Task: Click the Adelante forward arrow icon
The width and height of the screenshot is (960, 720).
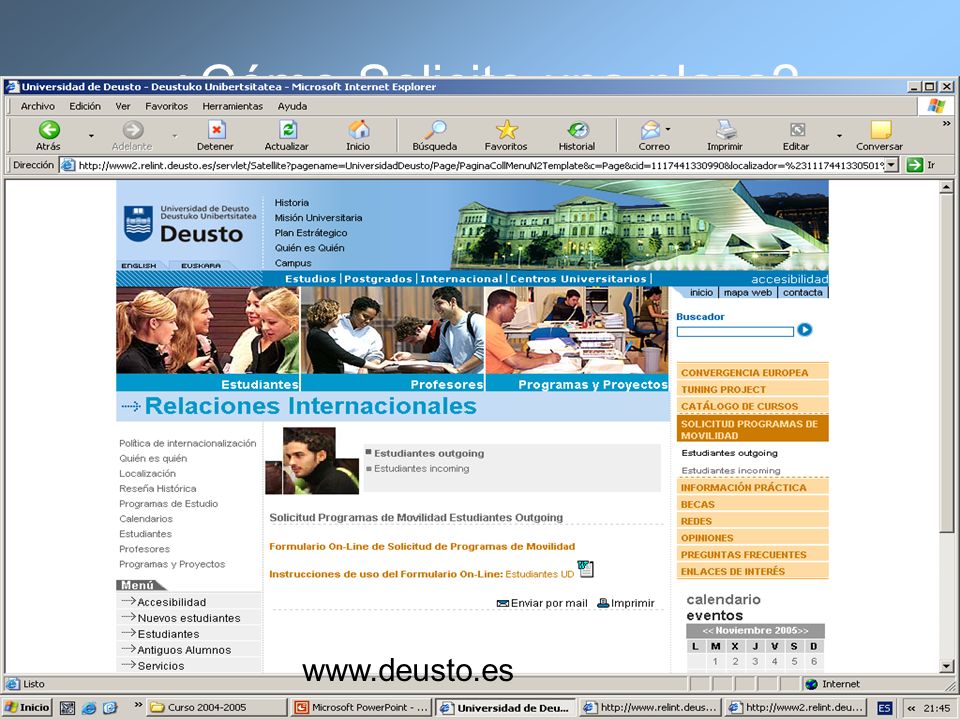Action: point(132,130)
